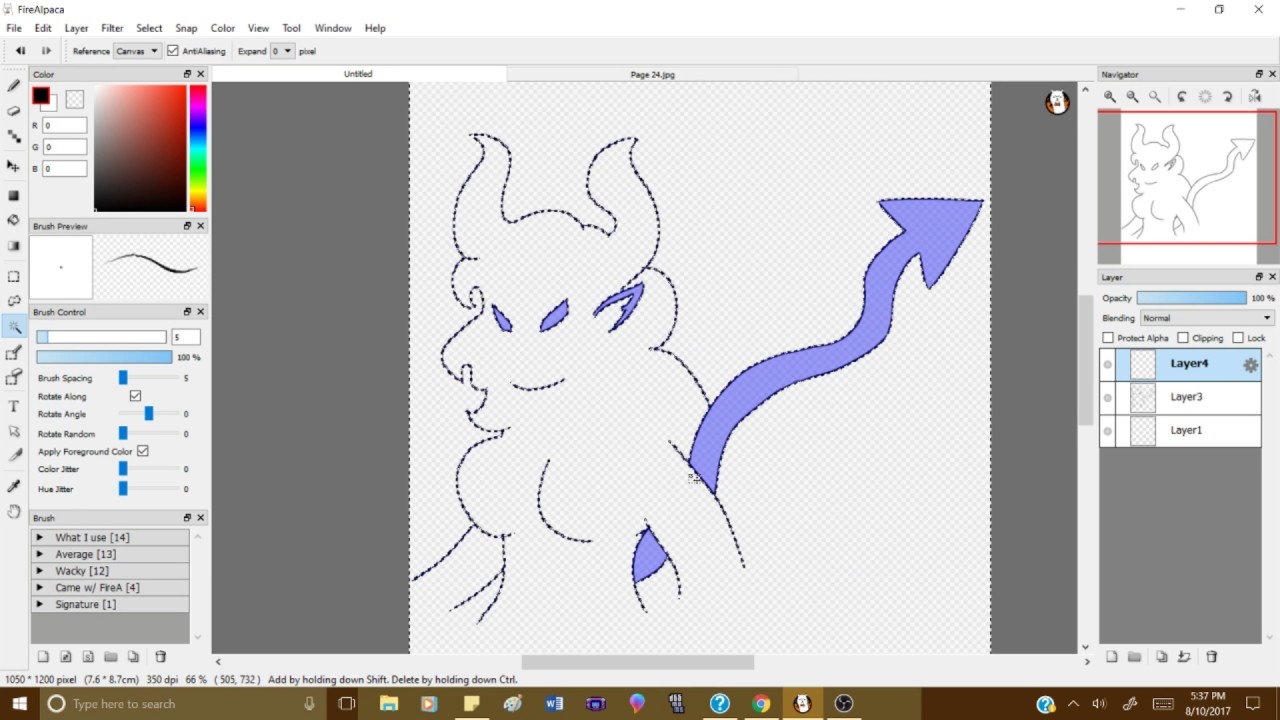Open the Layer menu

77,28
